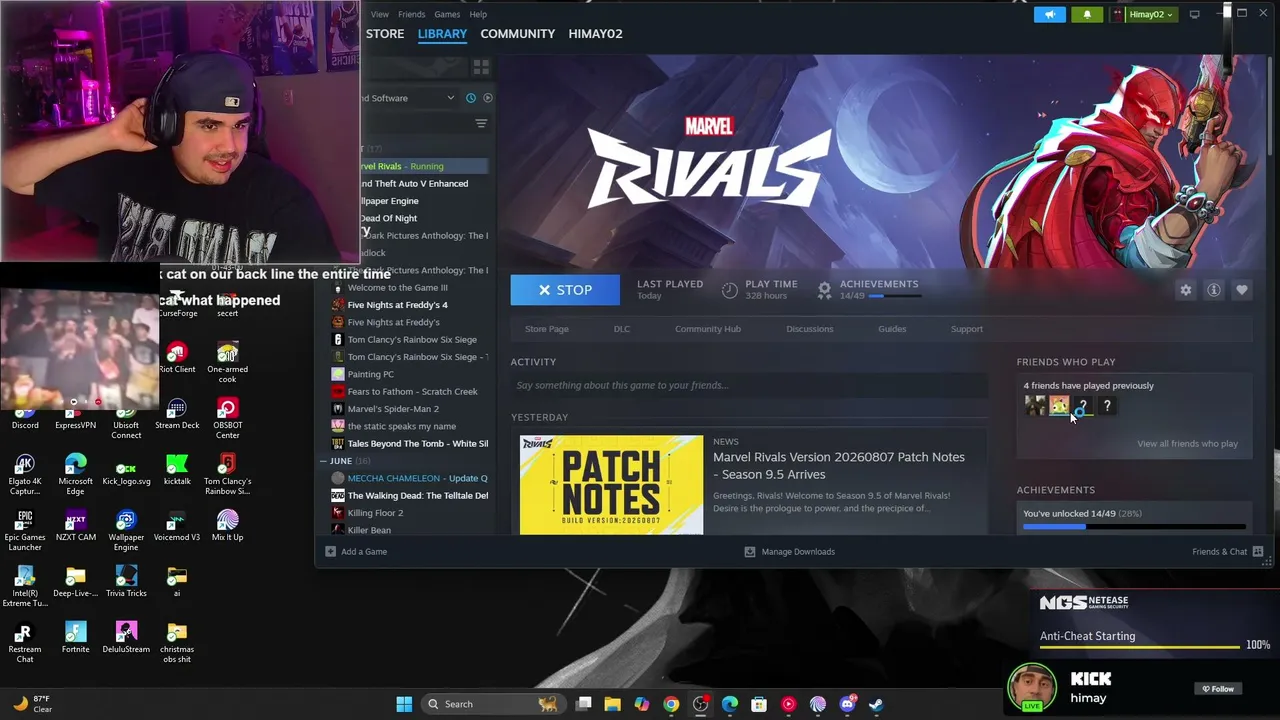This screenshot has width=1280, height=720.
Task: Open Marvel Rivals Discussions tab
Action: point(809,329)
